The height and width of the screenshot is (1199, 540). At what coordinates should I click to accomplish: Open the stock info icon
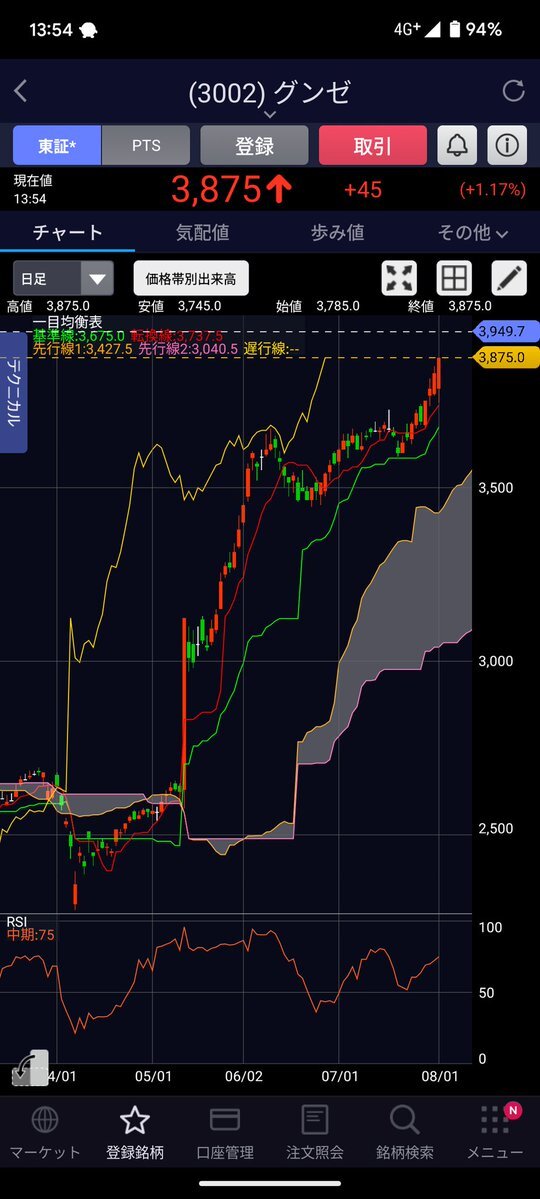[x=507, y=145]
